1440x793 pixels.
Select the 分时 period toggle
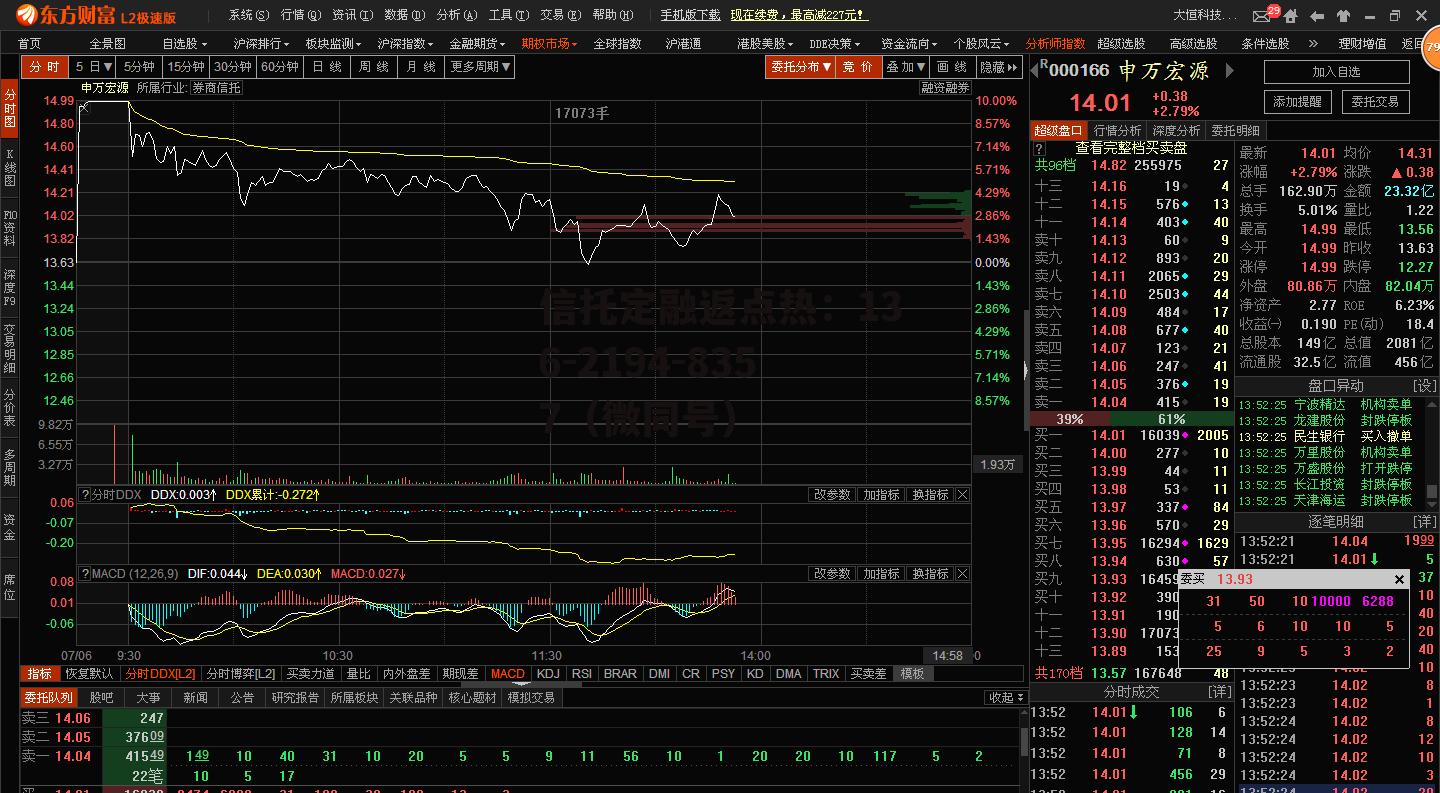point(45,67)
